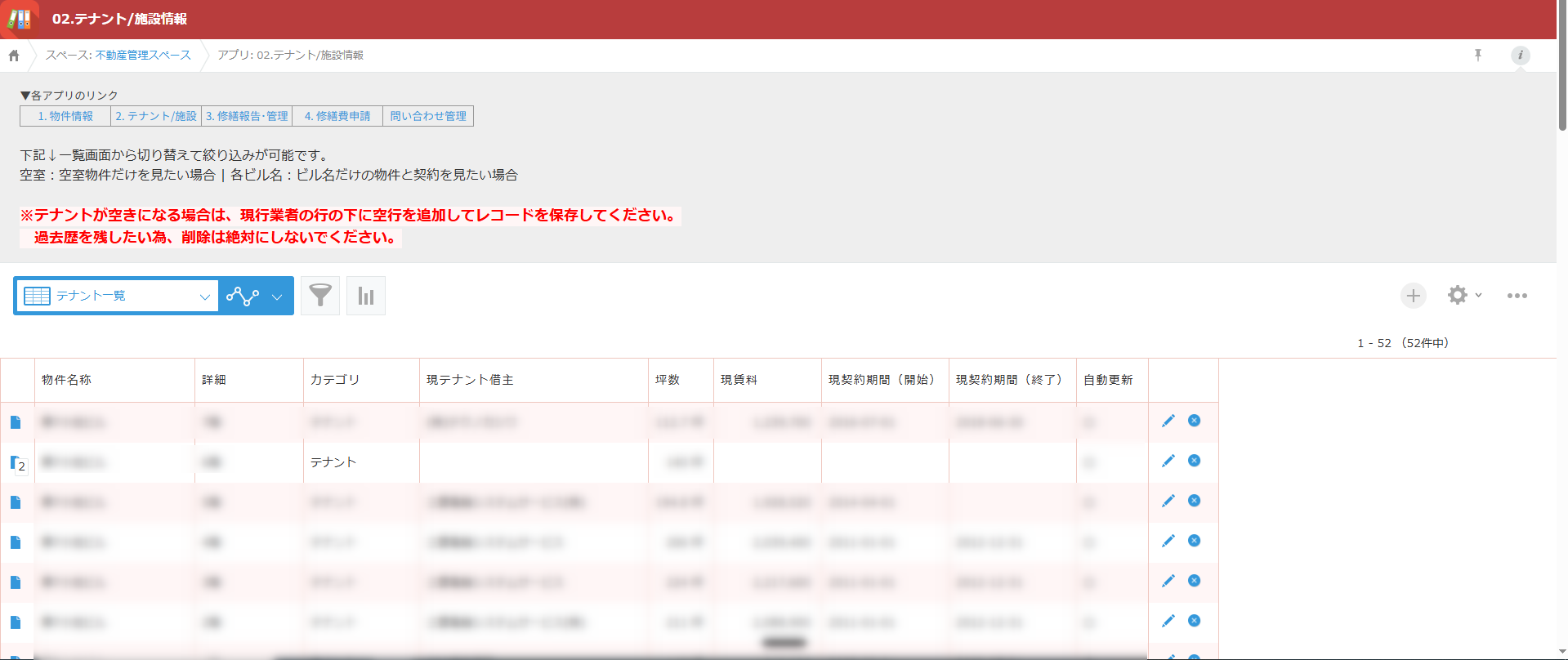This screenshot has height=660, width=1568.
Task: Open the filter funnel icon
Action: (x=320, y=296)
